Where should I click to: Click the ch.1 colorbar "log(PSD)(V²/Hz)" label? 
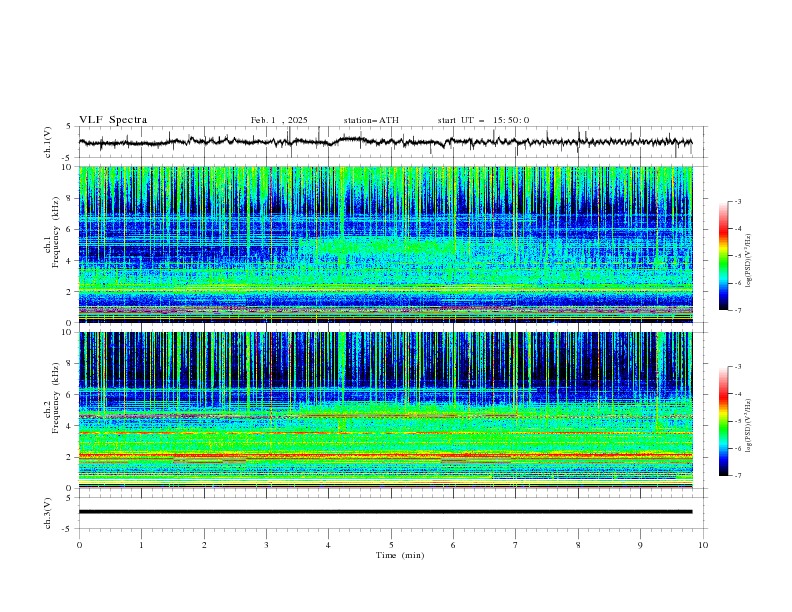point(748,261)
